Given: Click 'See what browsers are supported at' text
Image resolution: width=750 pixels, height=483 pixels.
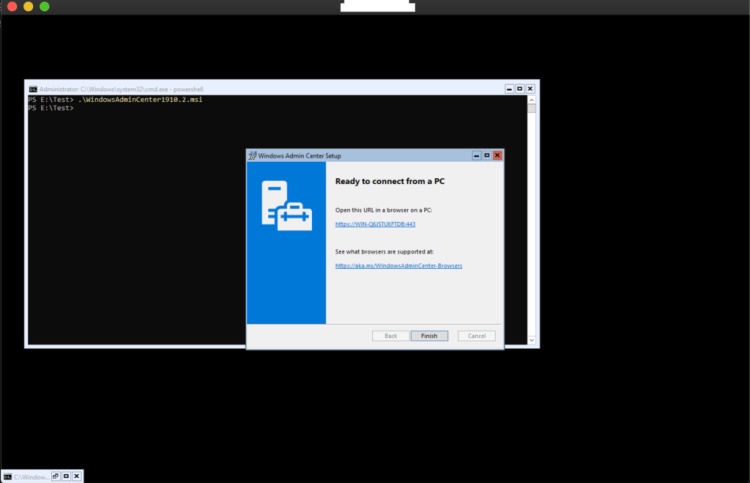Looking at the screenshot, I should tap(384, 252).
